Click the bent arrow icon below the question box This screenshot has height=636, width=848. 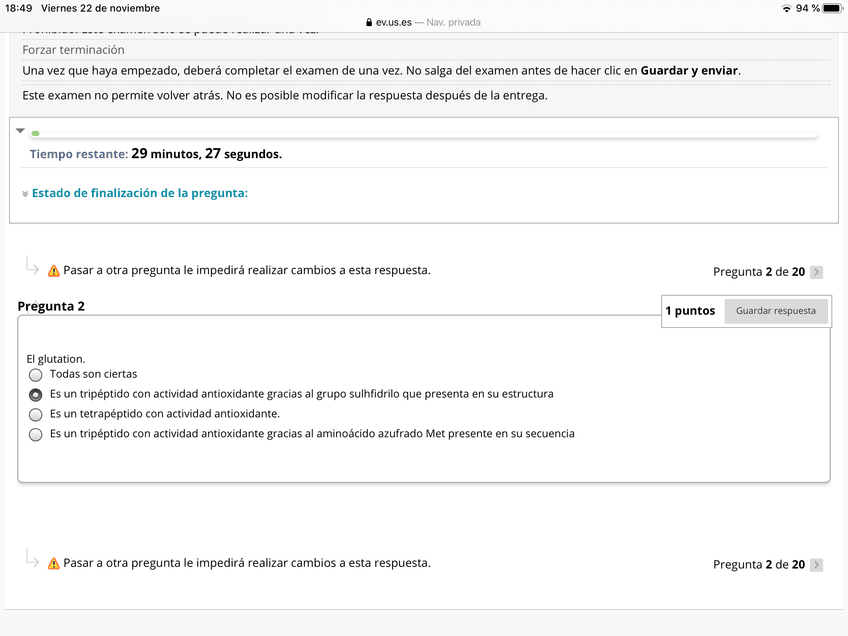[x=32, y=559]
